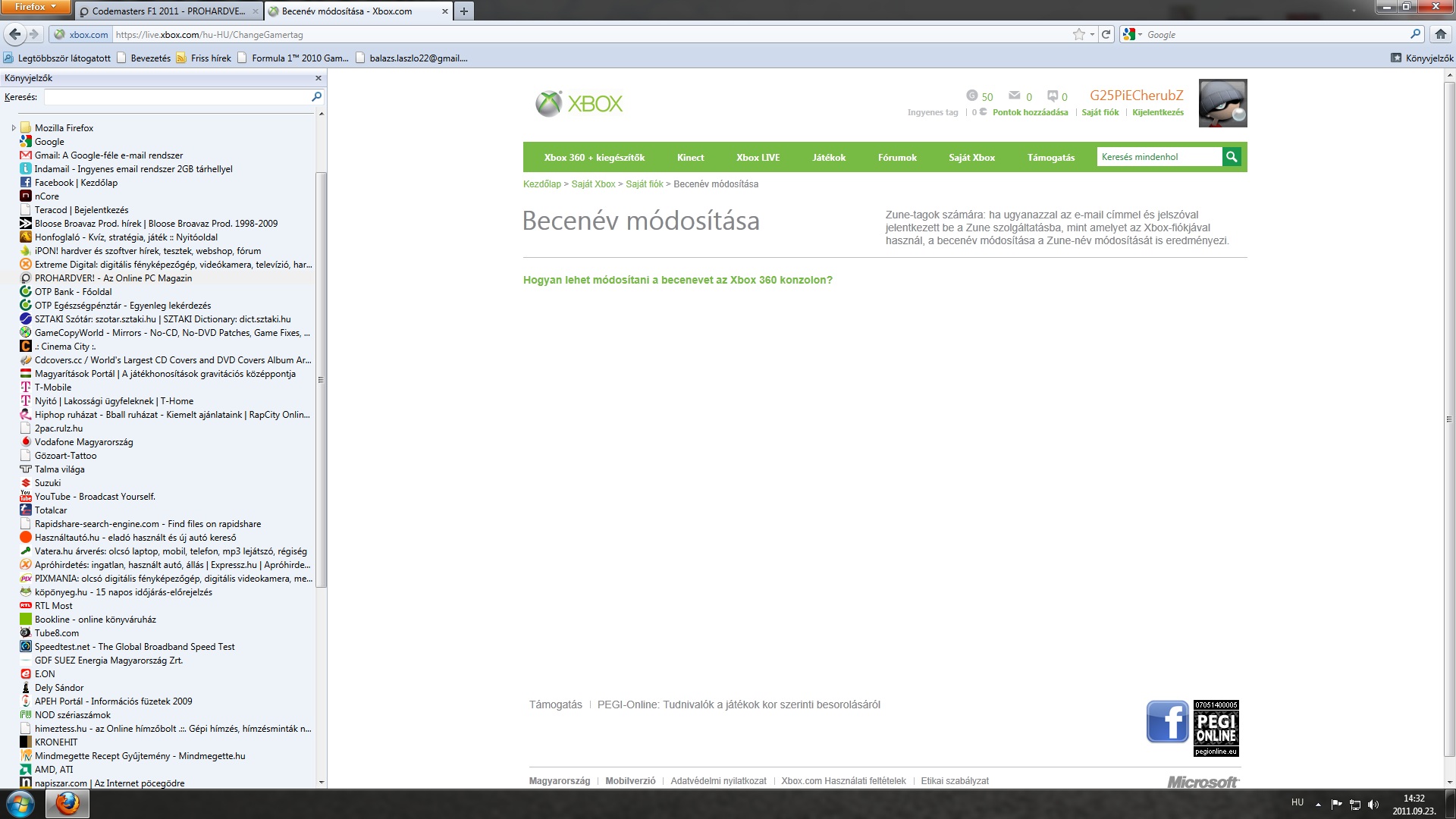
Task: Click the Action Center flag tray icon
Action: click(x=1336, y=805)
